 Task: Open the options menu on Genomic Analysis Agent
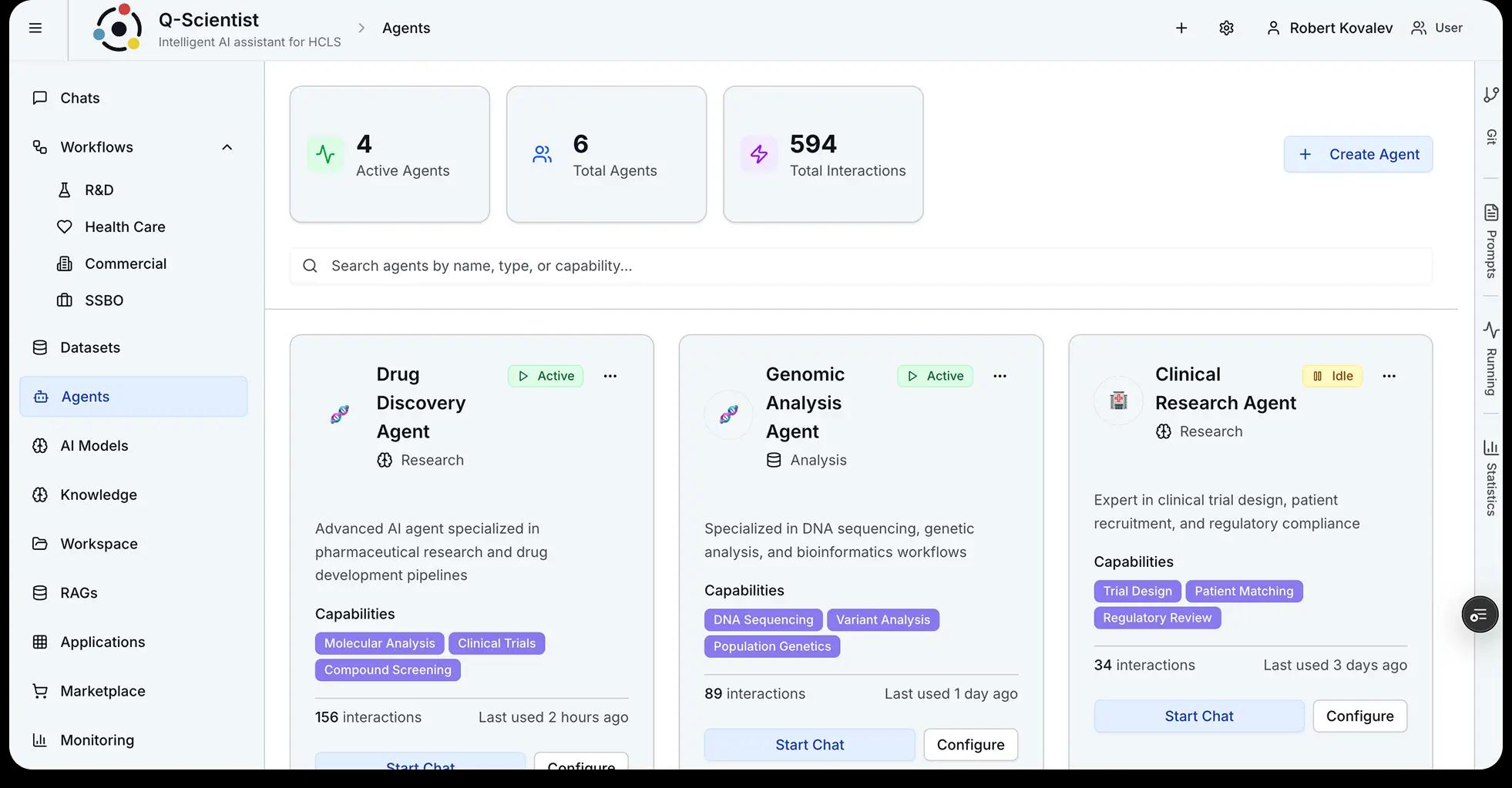tap(1000, 376)
